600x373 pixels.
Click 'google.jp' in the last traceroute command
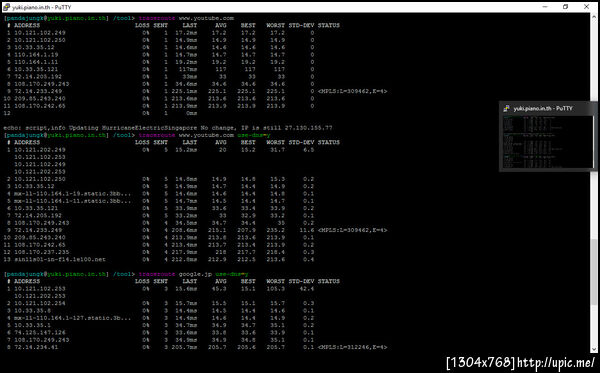point(195,274)
